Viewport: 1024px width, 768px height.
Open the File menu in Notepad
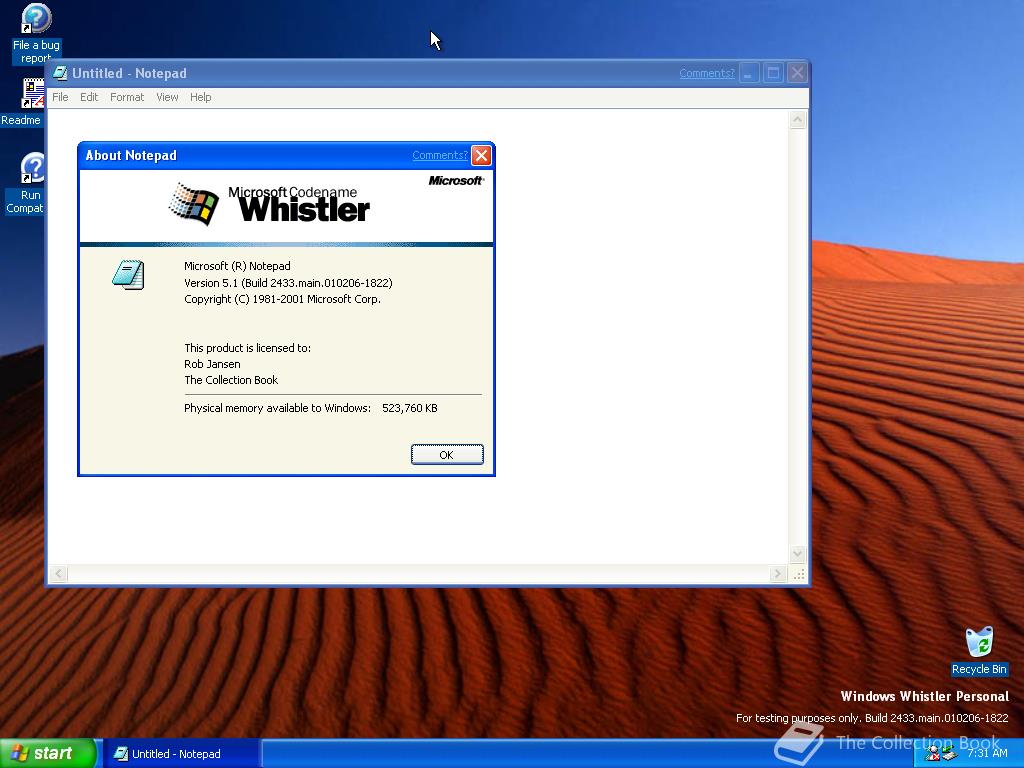[60, 97]
